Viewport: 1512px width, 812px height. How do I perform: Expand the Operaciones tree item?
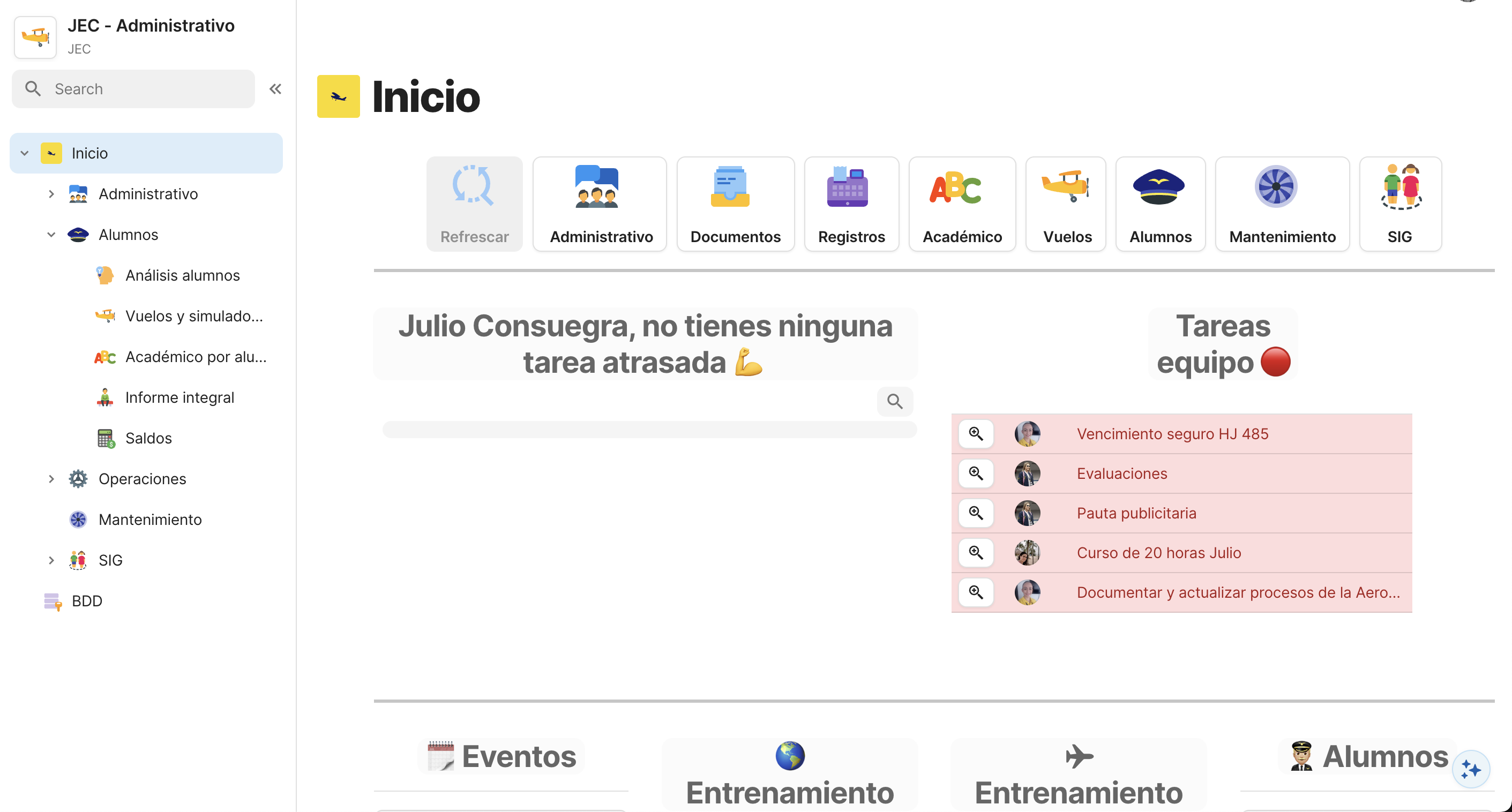(x=51, y=479)
